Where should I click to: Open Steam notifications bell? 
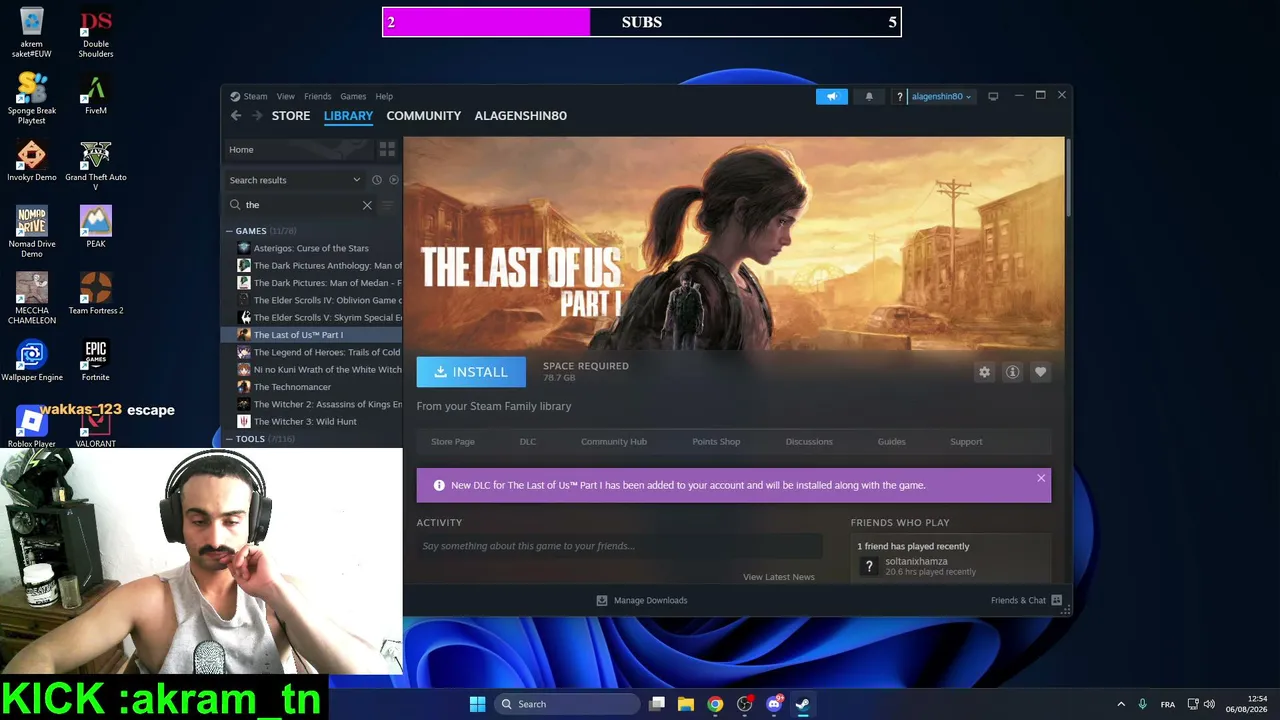click(869, 96)
